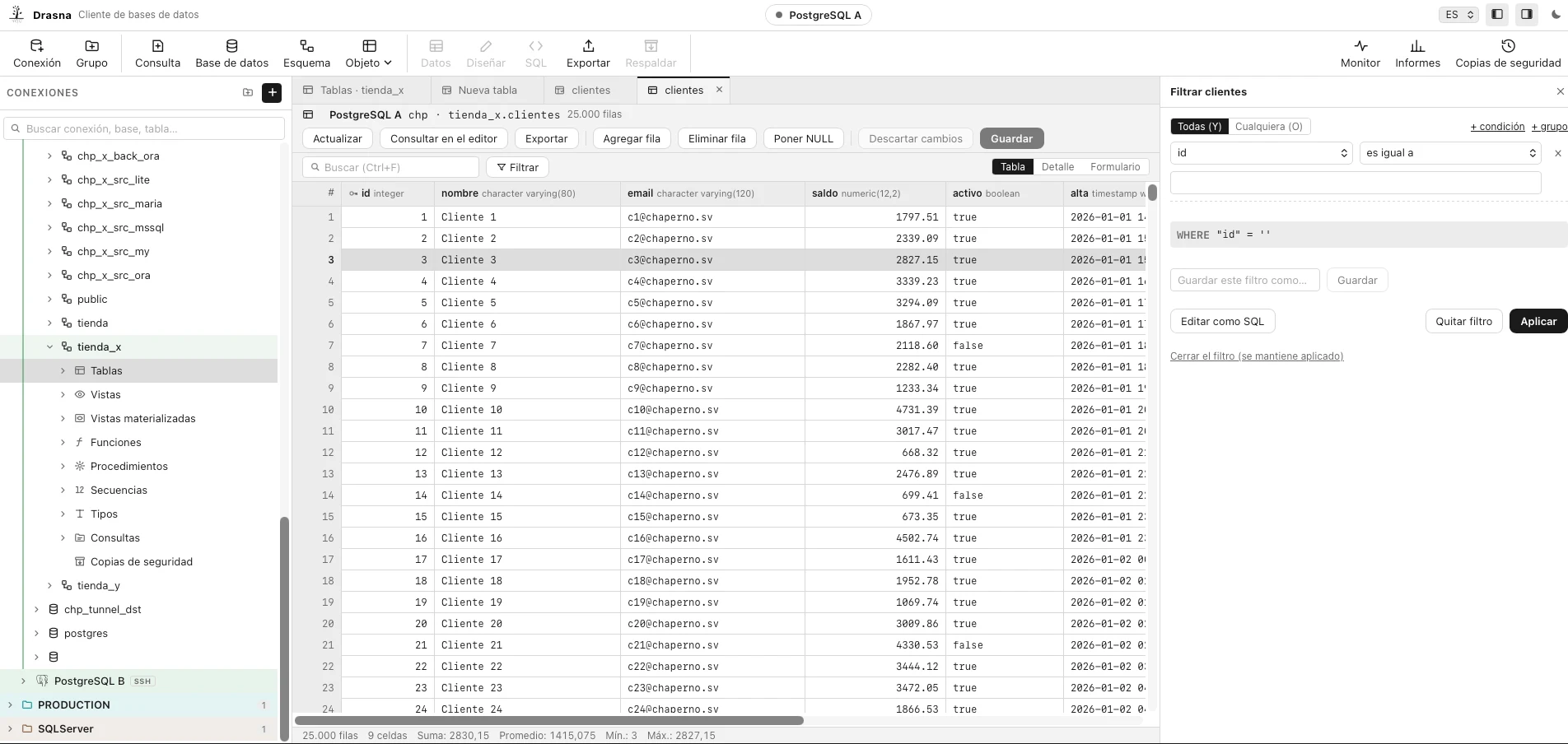Select the Cualquiera (O) filter mode

(x=1268, y=127)
